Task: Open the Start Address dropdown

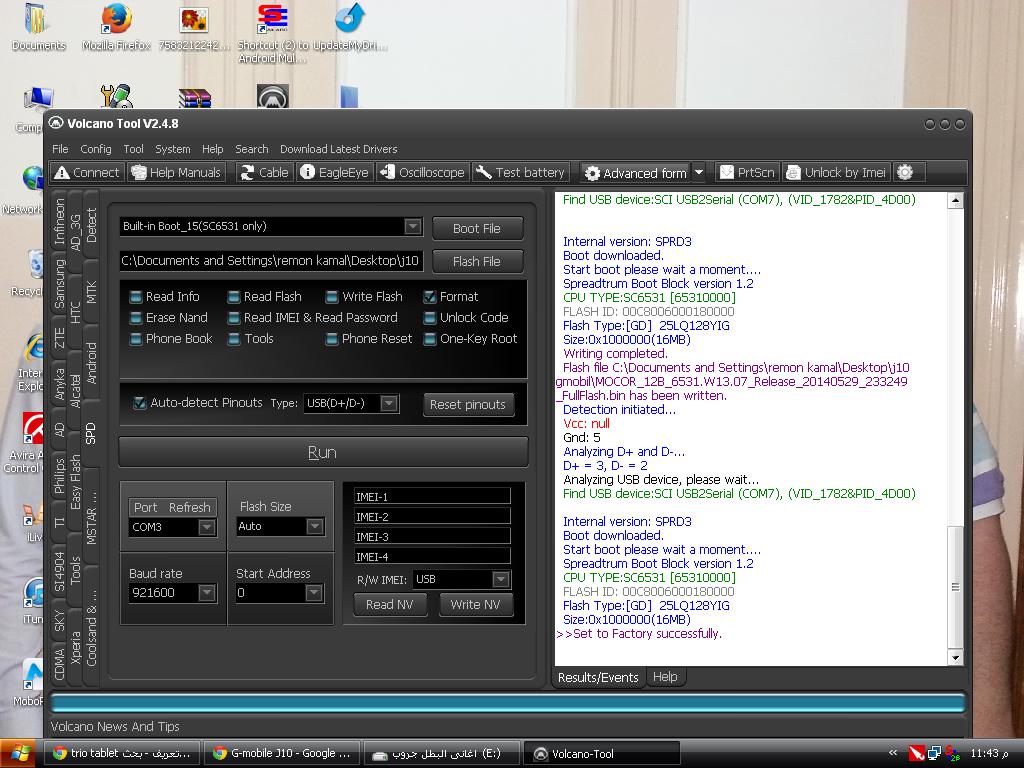Action: (314, 592)
